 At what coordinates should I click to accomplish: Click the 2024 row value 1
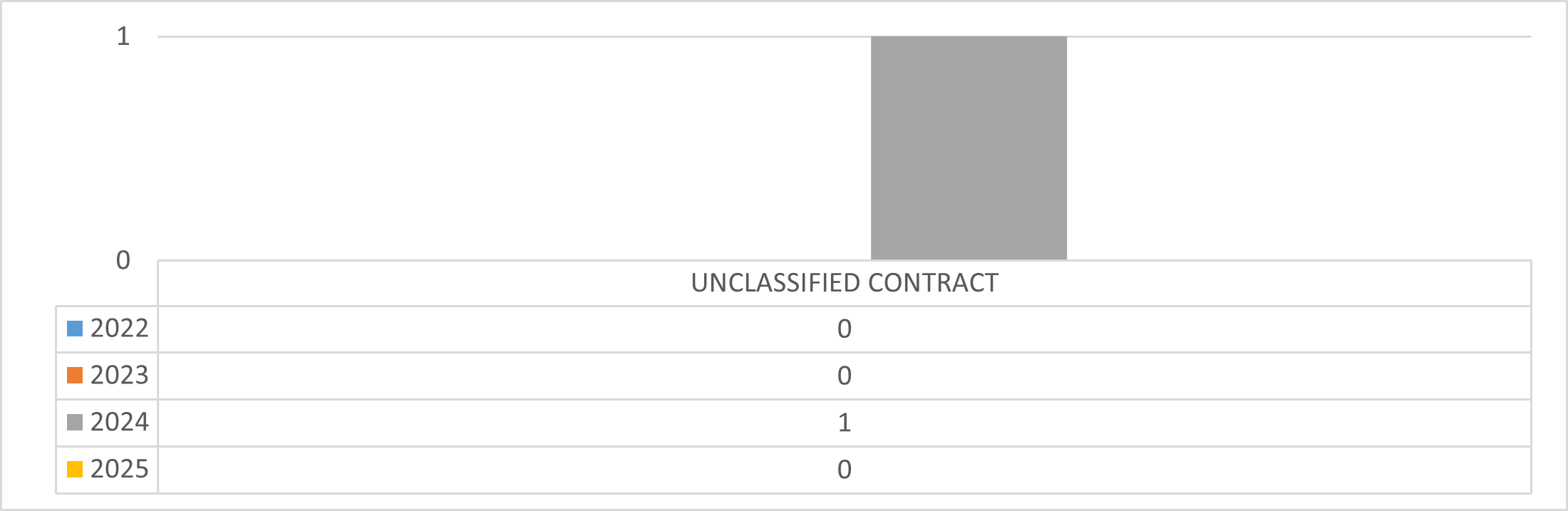[844, 423]
